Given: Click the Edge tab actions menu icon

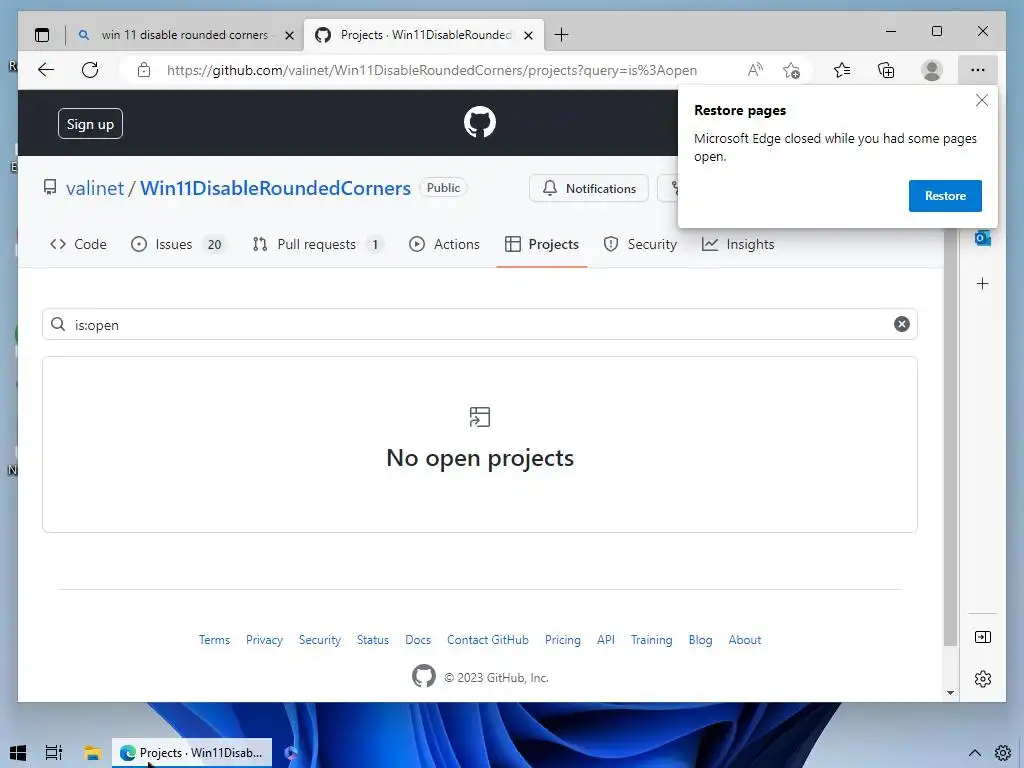Looking at the screenshot, I should [42, 35].
